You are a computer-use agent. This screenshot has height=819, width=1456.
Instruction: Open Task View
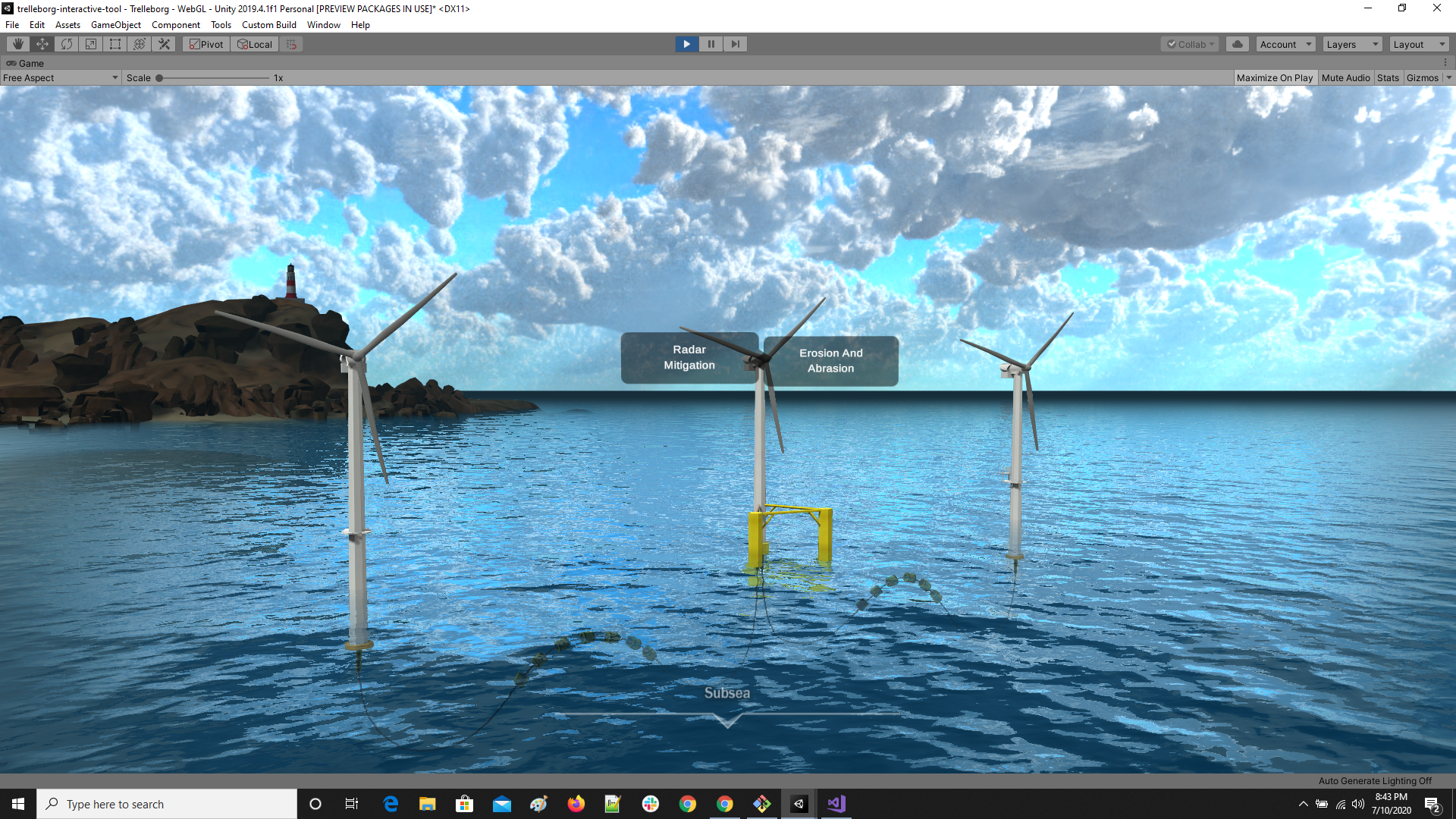point(352,804)
